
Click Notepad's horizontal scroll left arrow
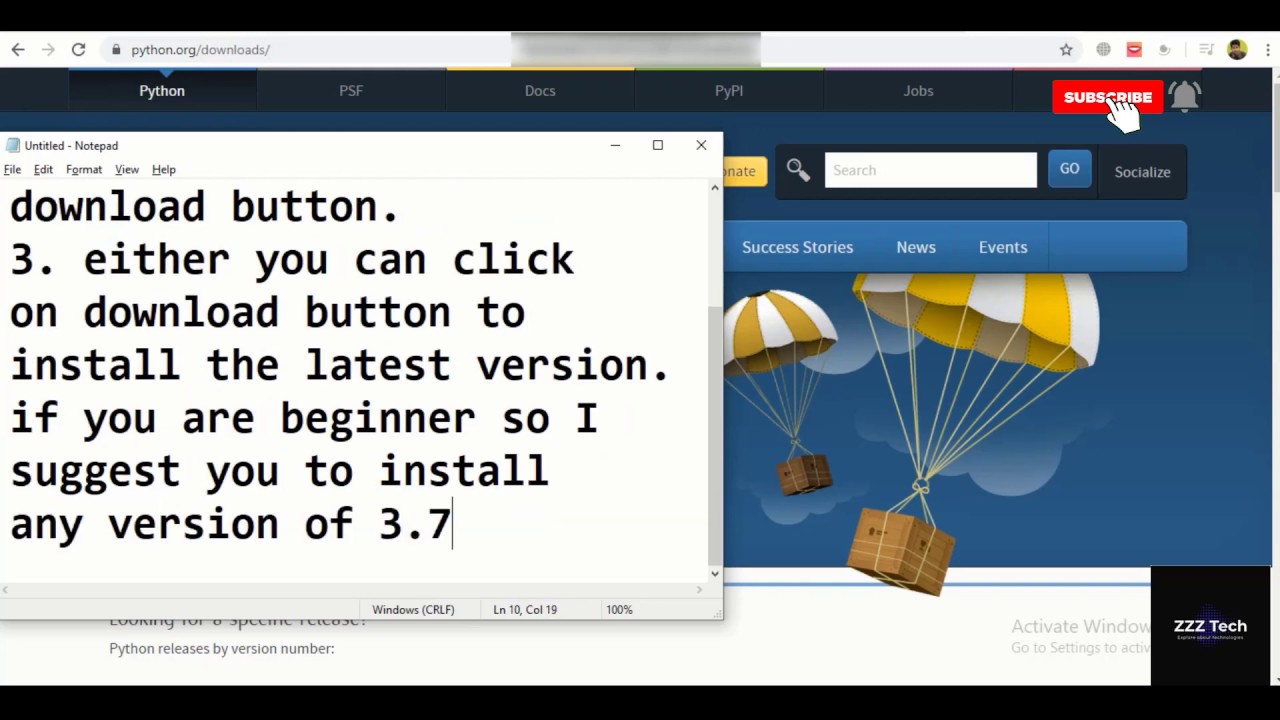(6, 590)
